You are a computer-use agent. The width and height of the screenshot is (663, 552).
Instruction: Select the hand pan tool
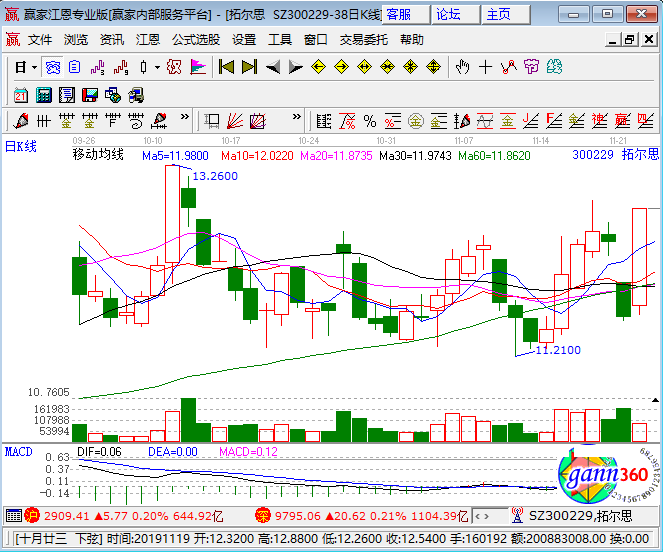(x=462, y=67)
